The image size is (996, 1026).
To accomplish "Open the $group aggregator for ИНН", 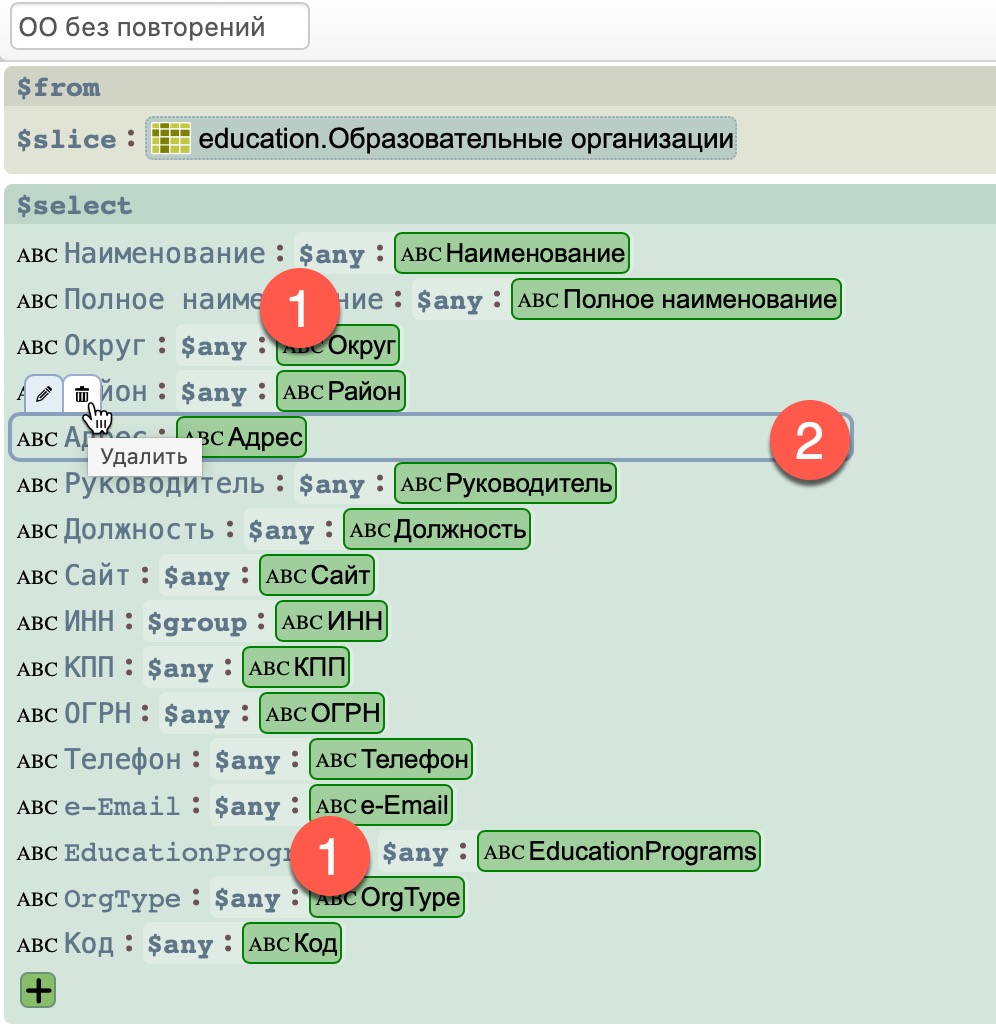I will pyautogui.click(x=196, y=623).
